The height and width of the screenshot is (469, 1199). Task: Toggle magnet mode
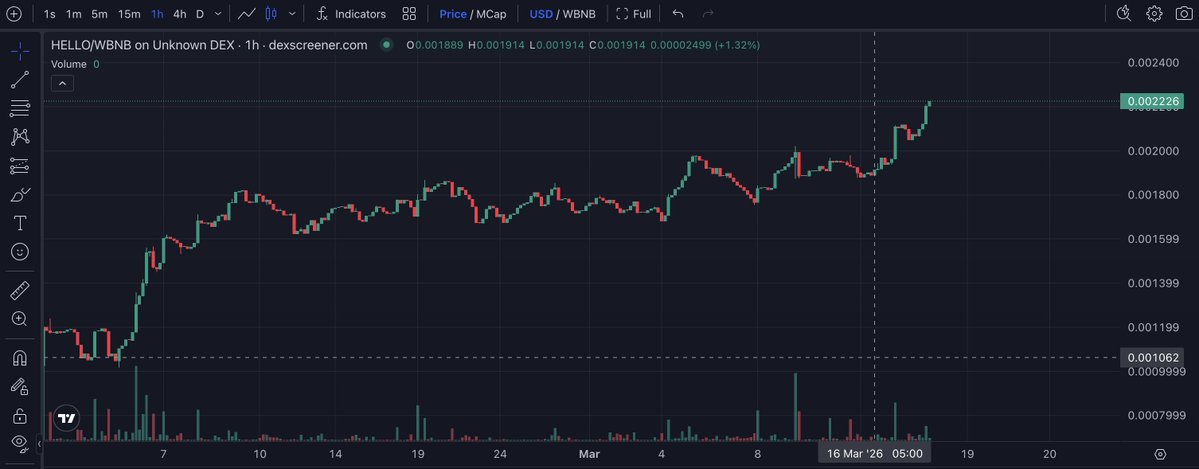click(20, 358)
